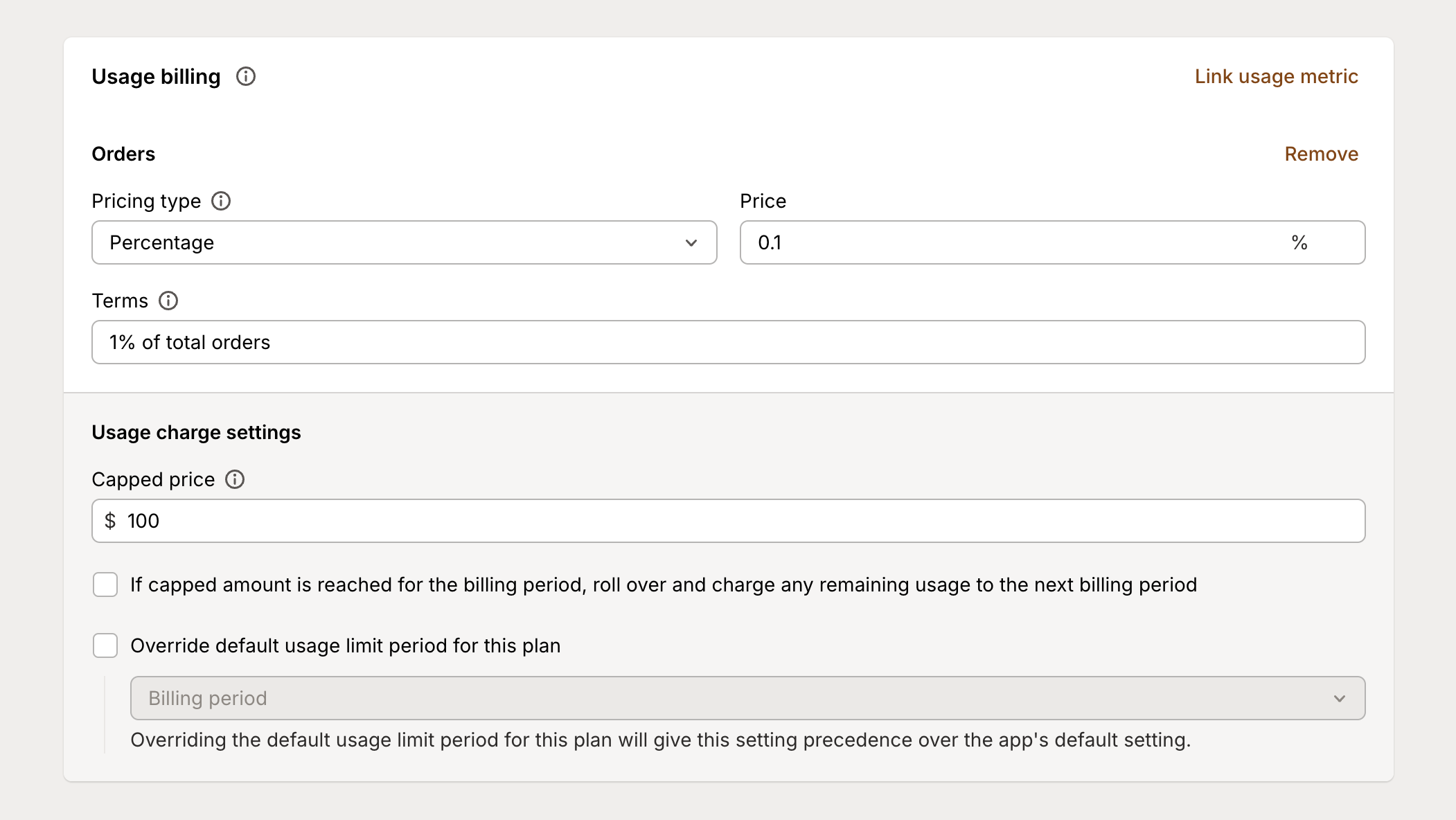Open the Pricing type info tooltip
Viewport: 1456px width, 820px height.
click(x=222, y=201)
